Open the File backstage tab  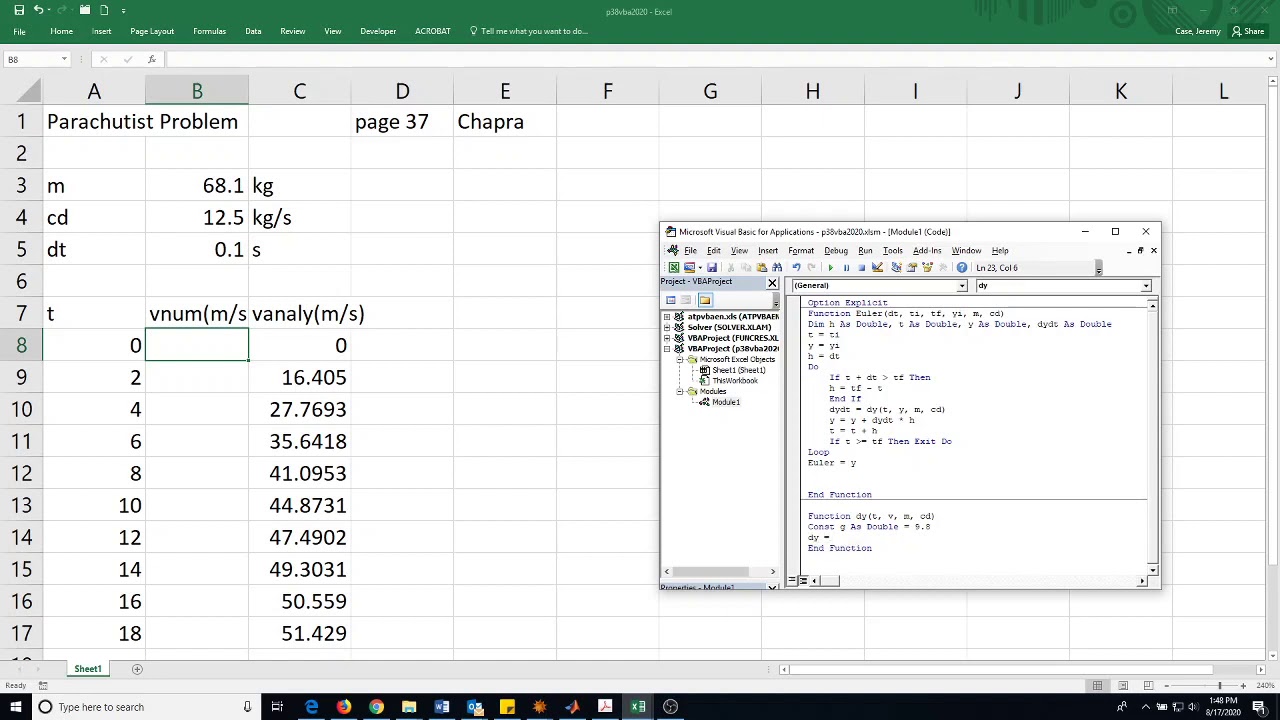click(19, 31)
